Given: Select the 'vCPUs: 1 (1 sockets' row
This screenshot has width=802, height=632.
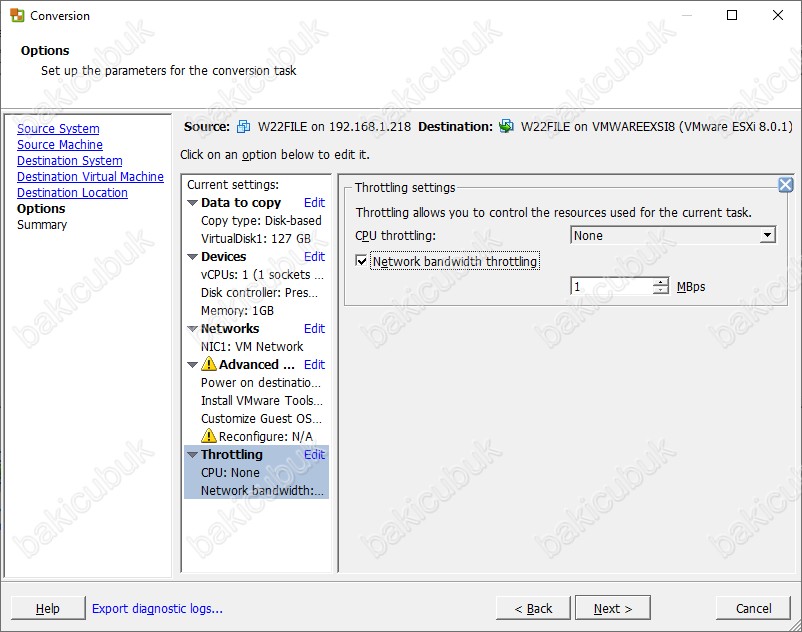Looking at the screenshot, I should point(262,275).
